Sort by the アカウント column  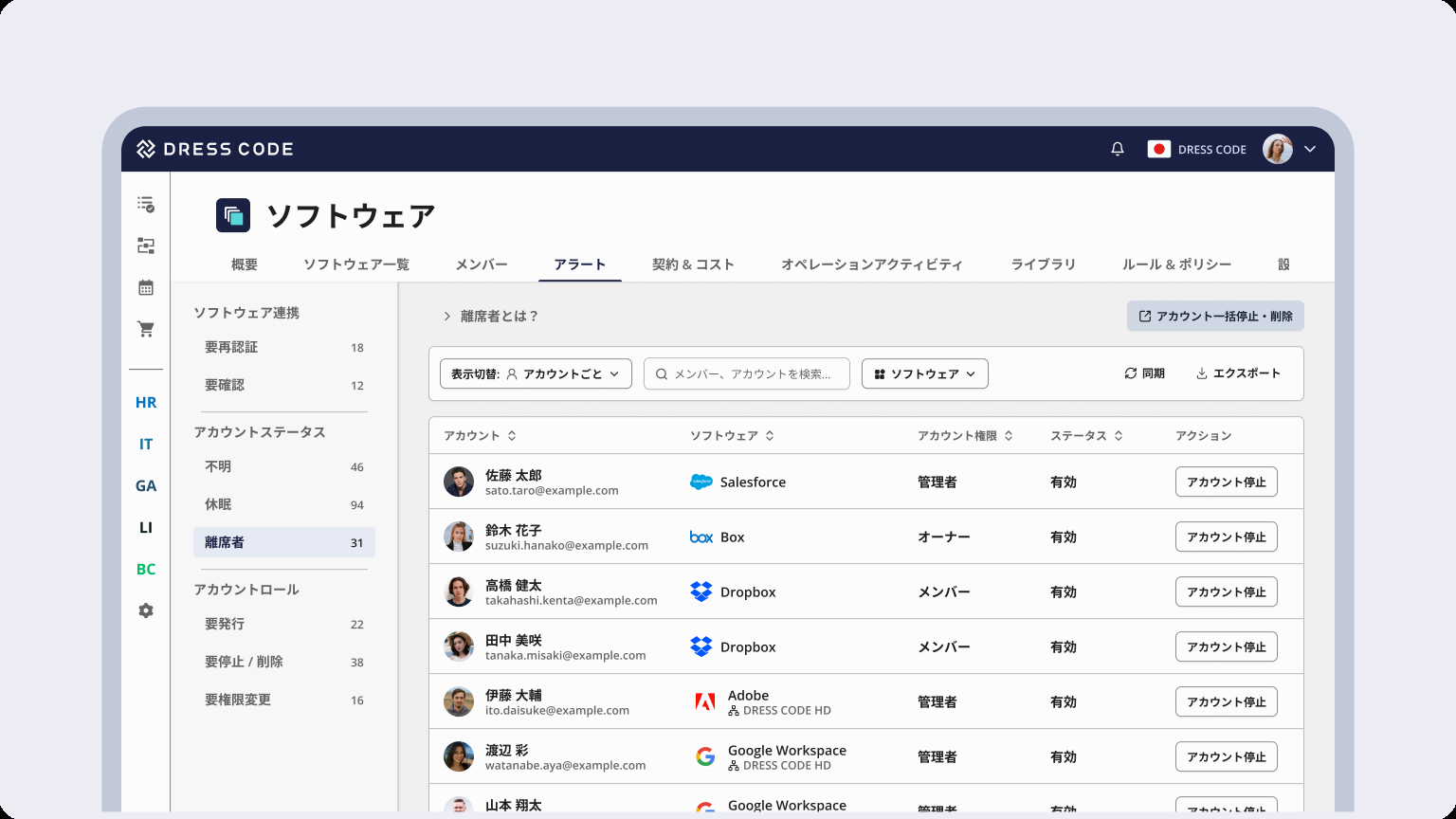(x=480, y=436)
